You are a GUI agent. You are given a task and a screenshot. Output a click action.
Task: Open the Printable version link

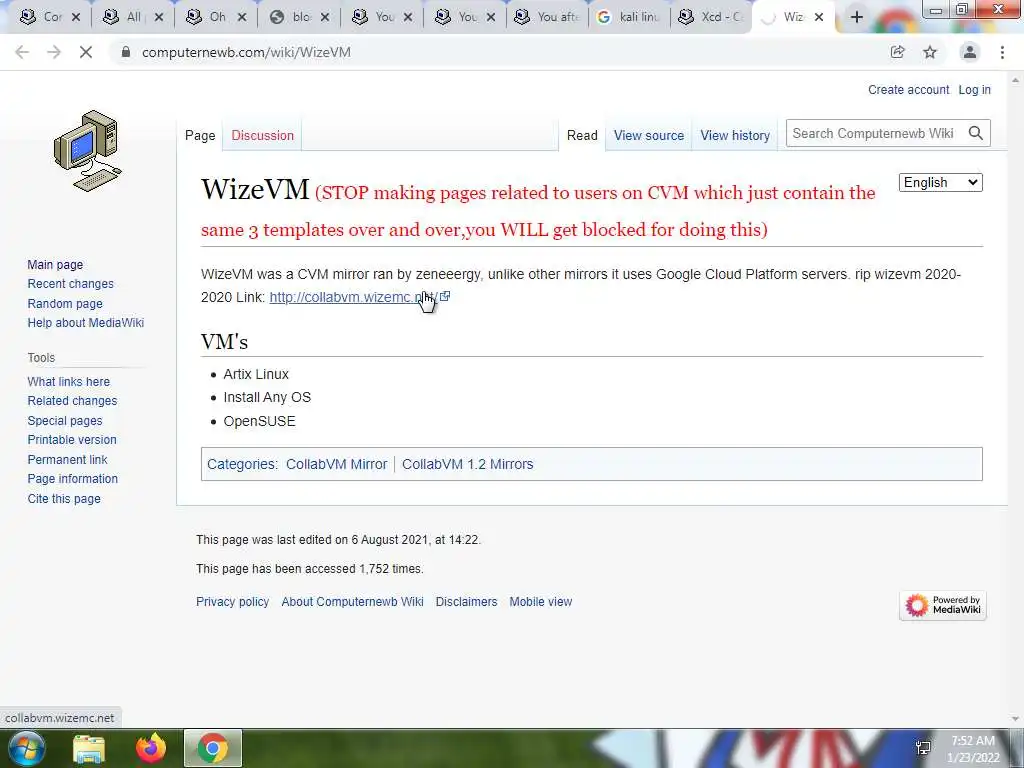click(x=72, y=440)
